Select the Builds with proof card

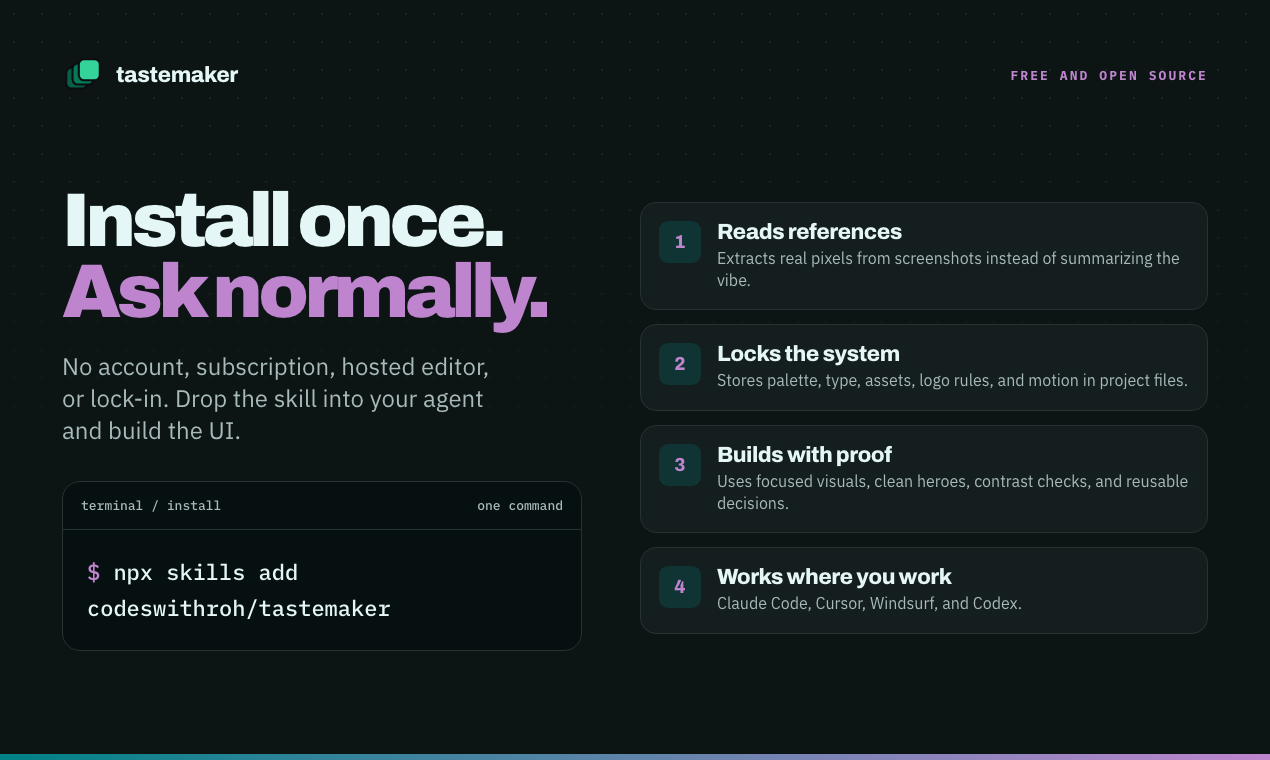924,479
